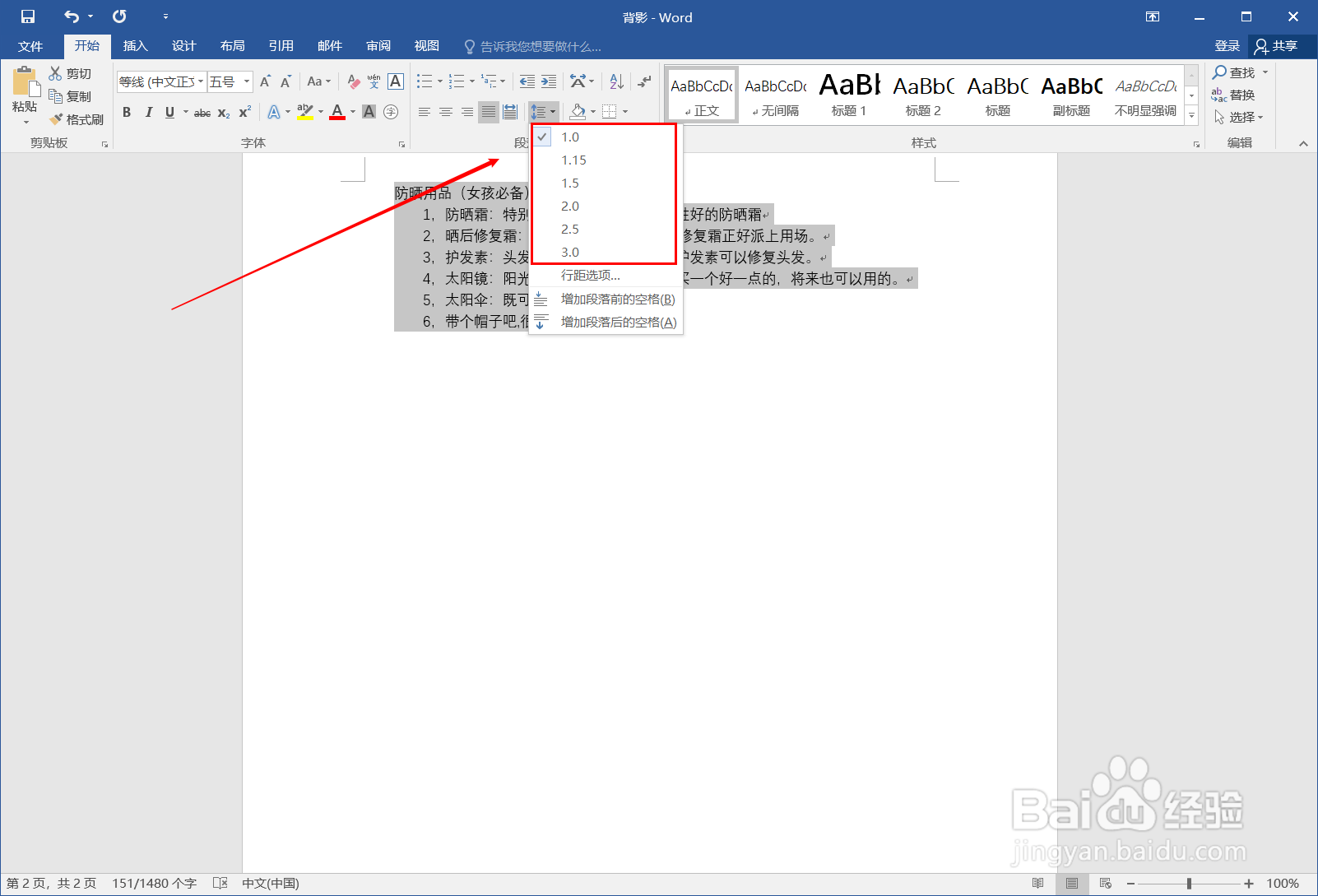
Task: Apply strikethrough to selected text
Action: point(202,112)
